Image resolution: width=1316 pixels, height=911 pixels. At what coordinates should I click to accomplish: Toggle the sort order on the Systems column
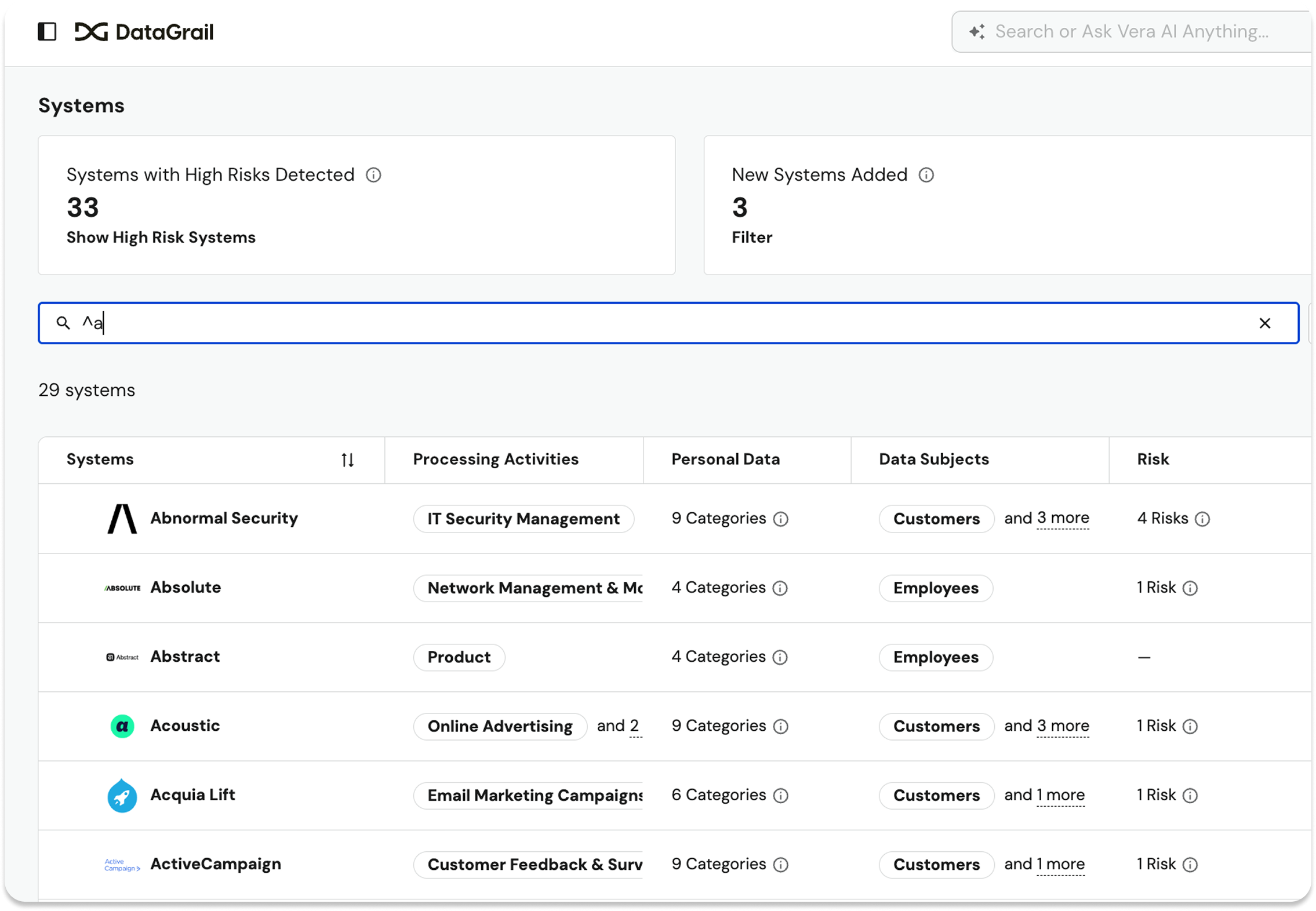[x=347, y=460]
